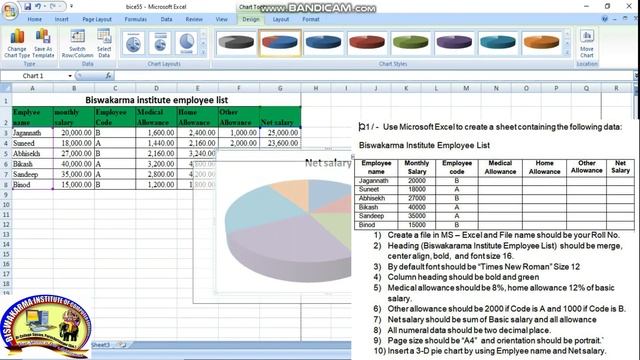Switch to chart Layout tab
640x360 pixels.
[280, 19]
